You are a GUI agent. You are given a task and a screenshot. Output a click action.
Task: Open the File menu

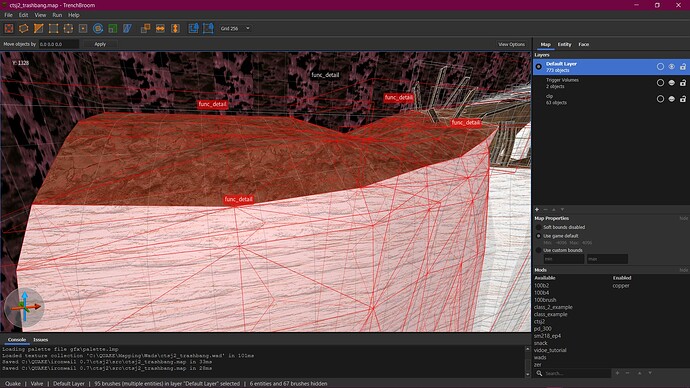click(x=8, y=15)
